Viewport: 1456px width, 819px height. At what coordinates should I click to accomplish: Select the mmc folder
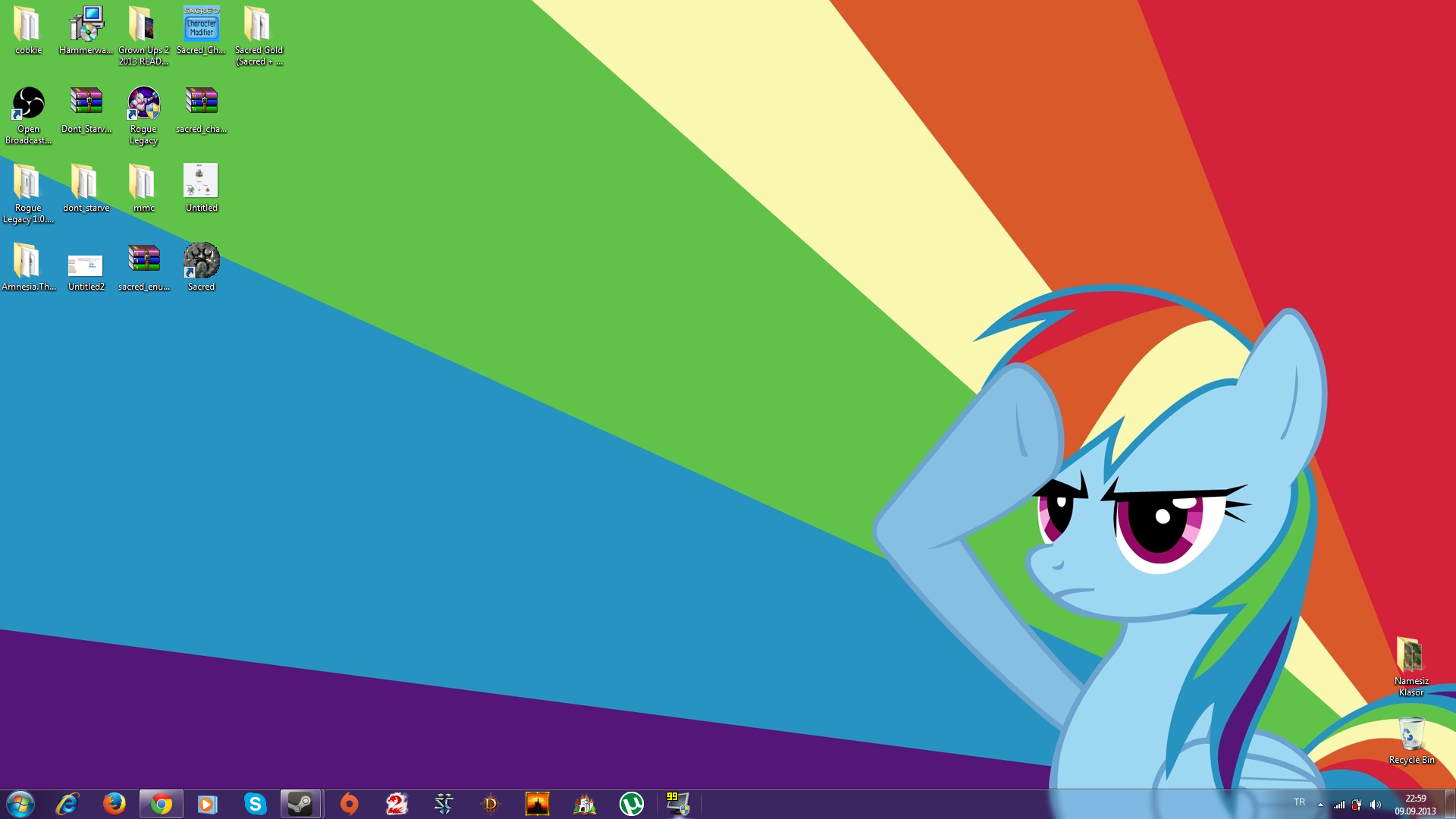coord(143,189)
